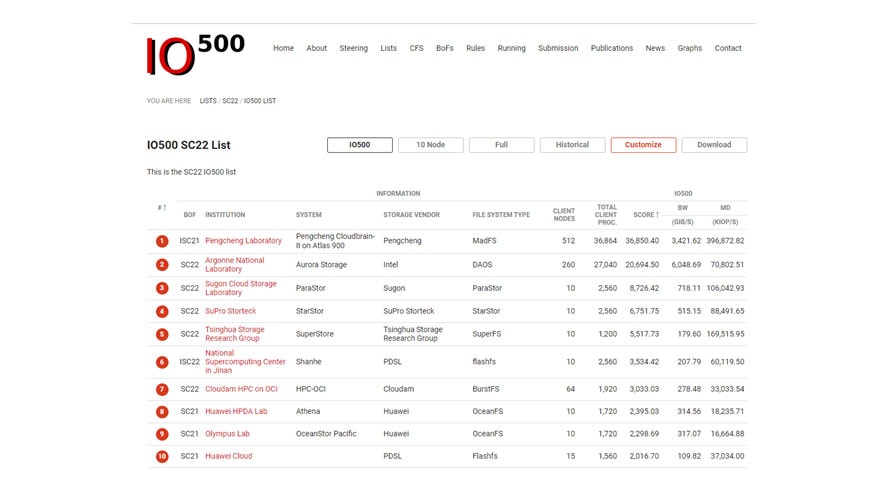Click BurstFS file system cell
This screenshot has width=888, height=488.
click(x=486, y=389)
